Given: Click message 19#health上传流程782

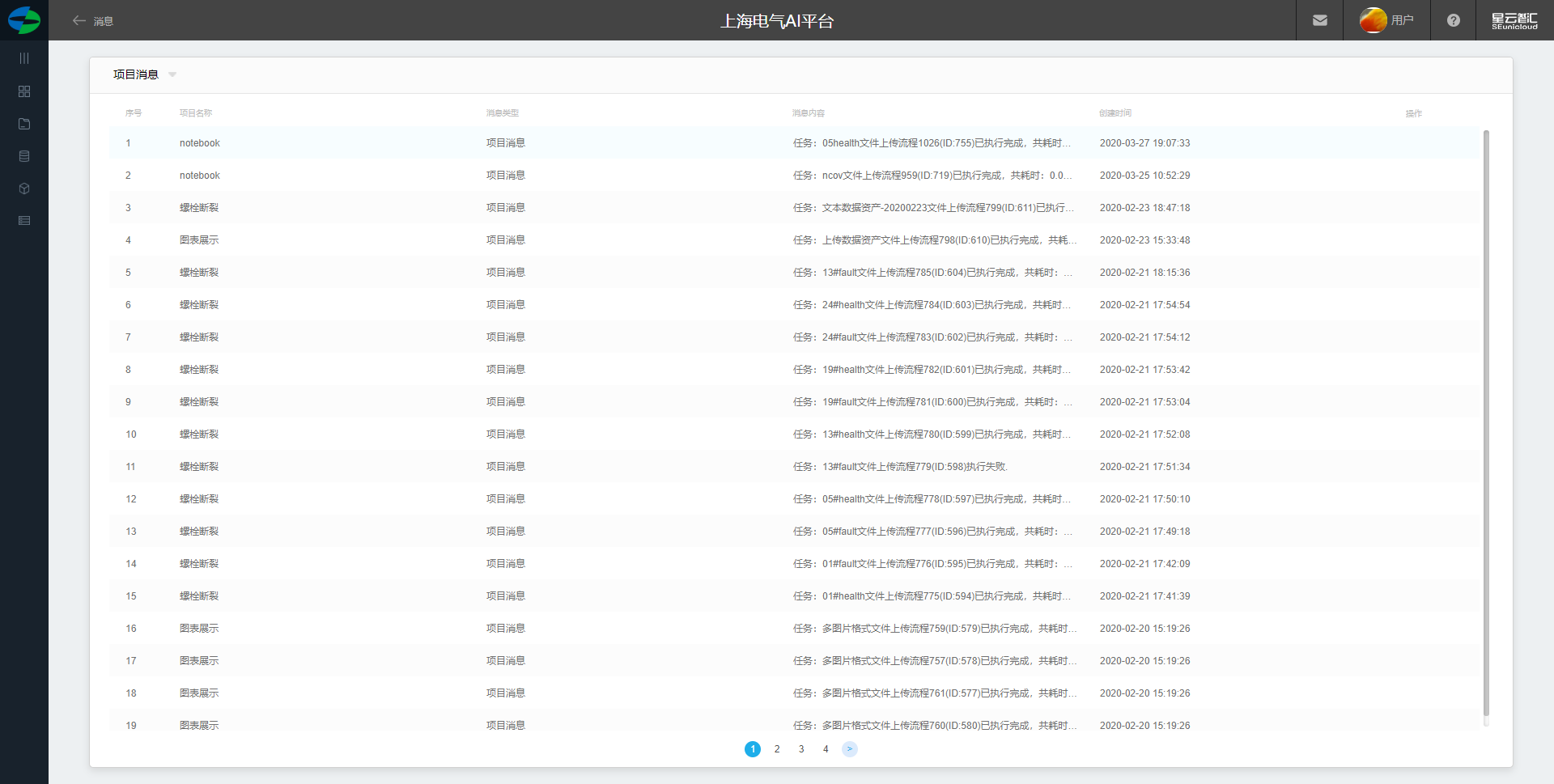Looking at the screenshot, I should [x=932, y=370].
